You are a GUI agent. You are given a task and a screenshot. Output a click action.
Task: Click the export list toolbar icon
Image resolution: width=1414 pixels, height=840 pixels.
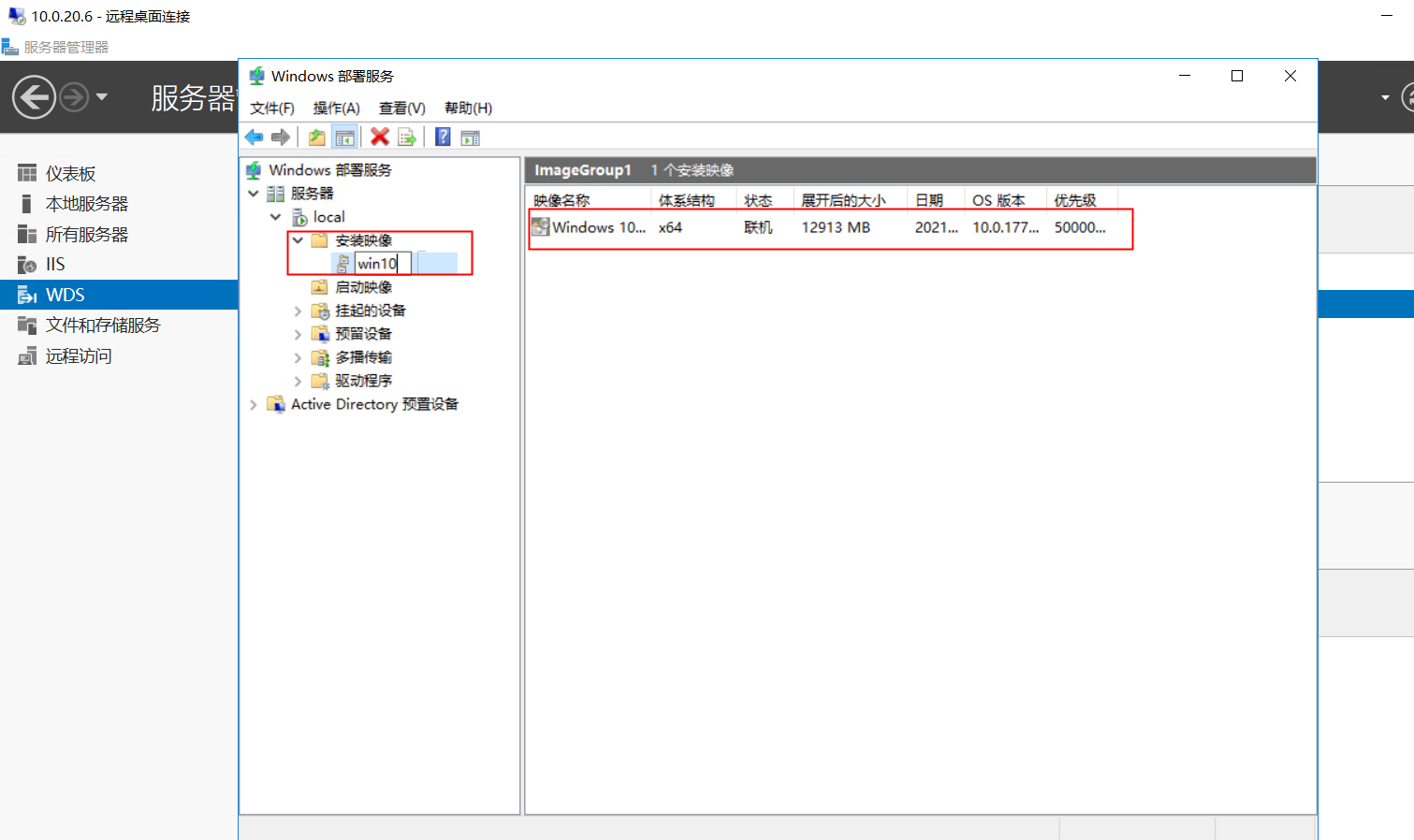click(x=407, y=138)
